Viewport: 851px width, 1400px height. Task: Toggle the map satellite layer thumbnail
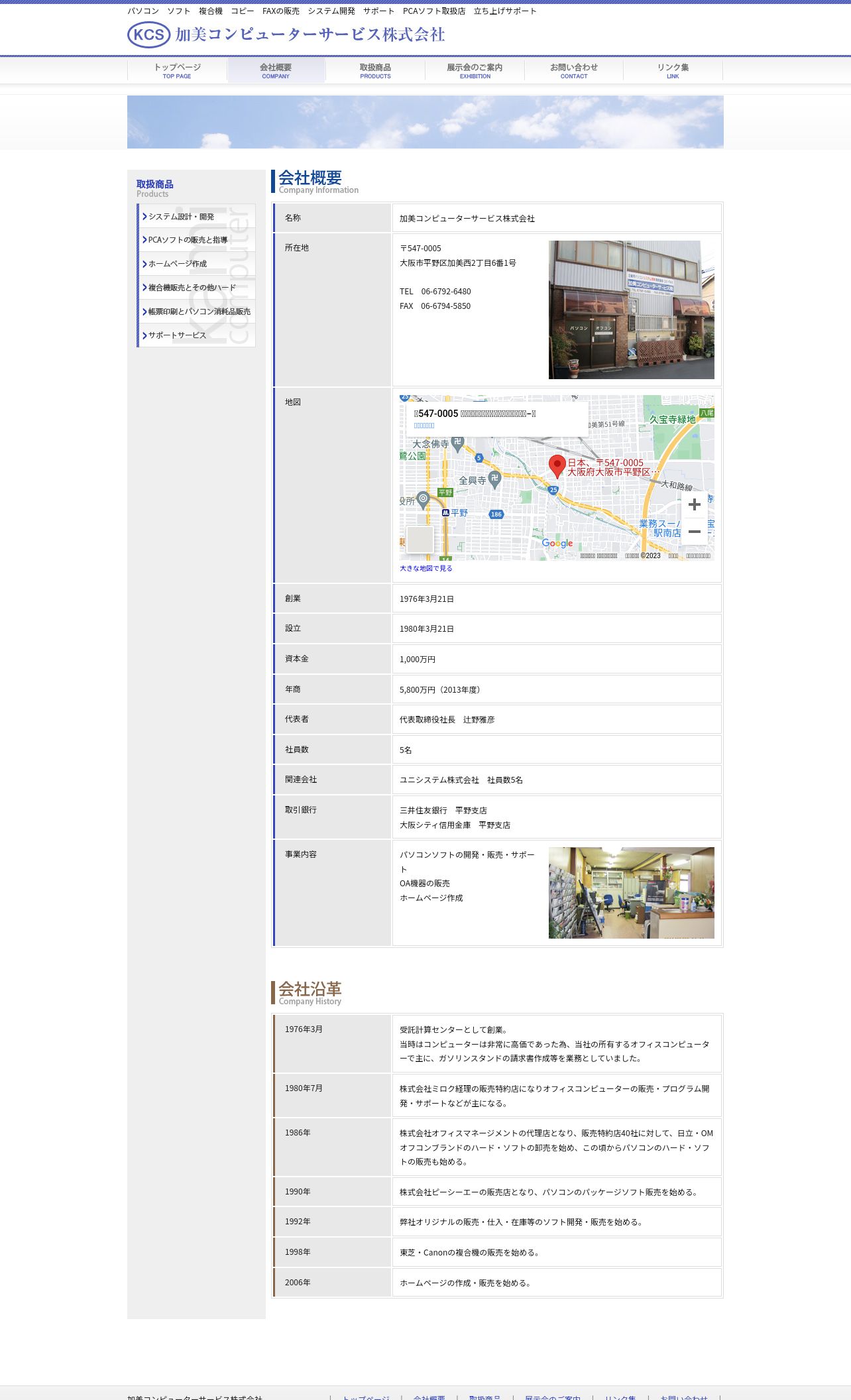click(420, 540)
